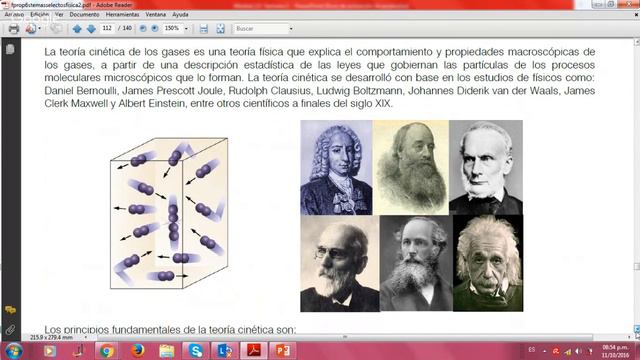Go to the previous page with the up arrow

point(77,29)
